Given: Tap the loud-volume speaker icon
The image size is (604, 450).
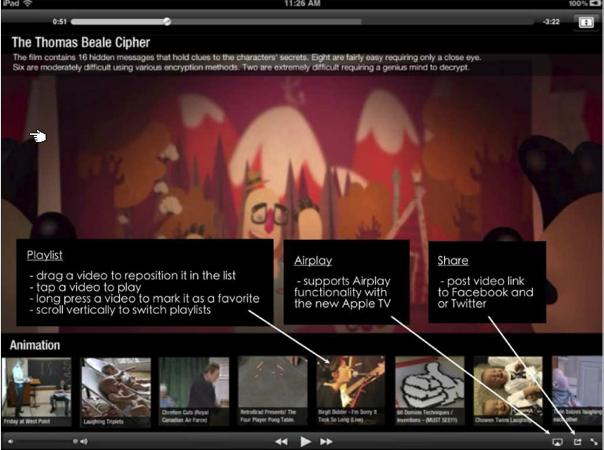Looking at the screenshot, I should pyautogui.click(x=84, y=442).
